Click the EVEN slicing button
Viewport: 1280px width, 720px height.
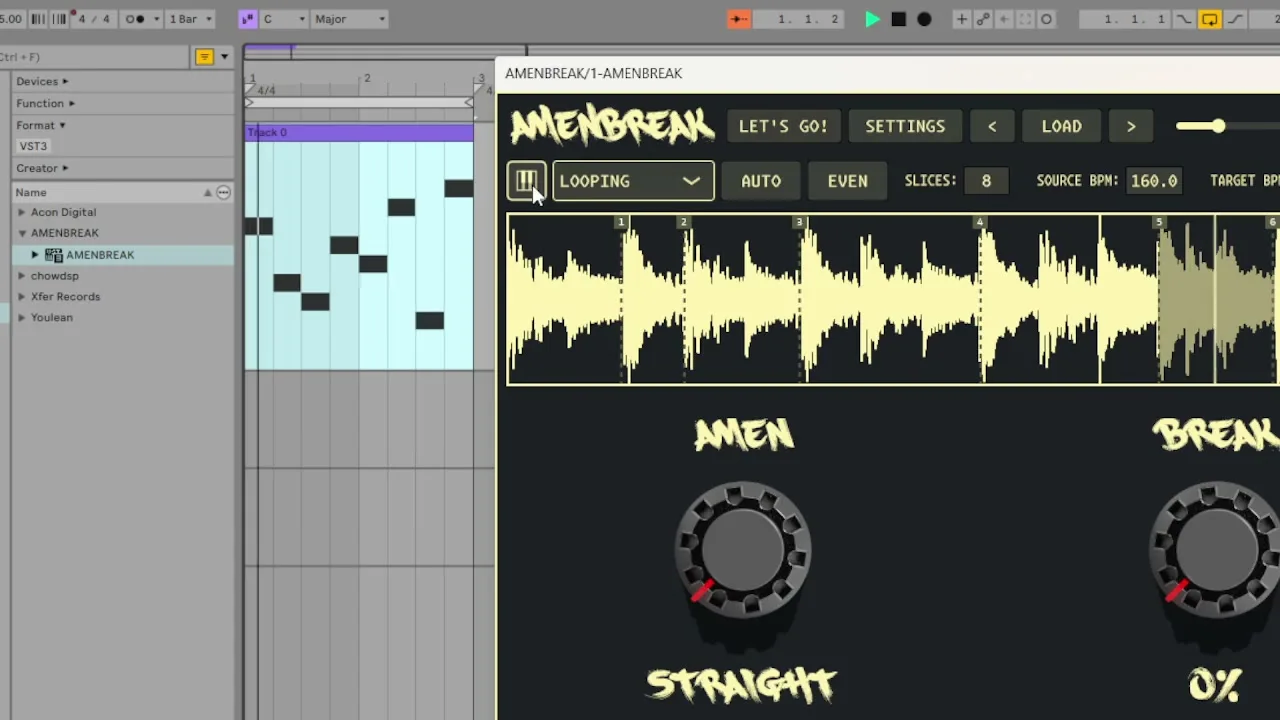pyautogui.click(x=847, y=181)
